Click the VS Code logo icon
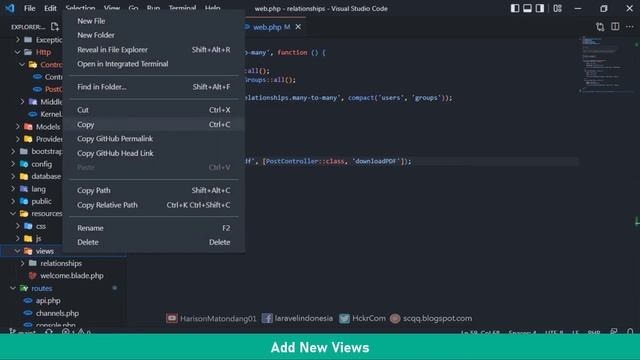This screenshot has width=640, height=360. click(10, 8)
